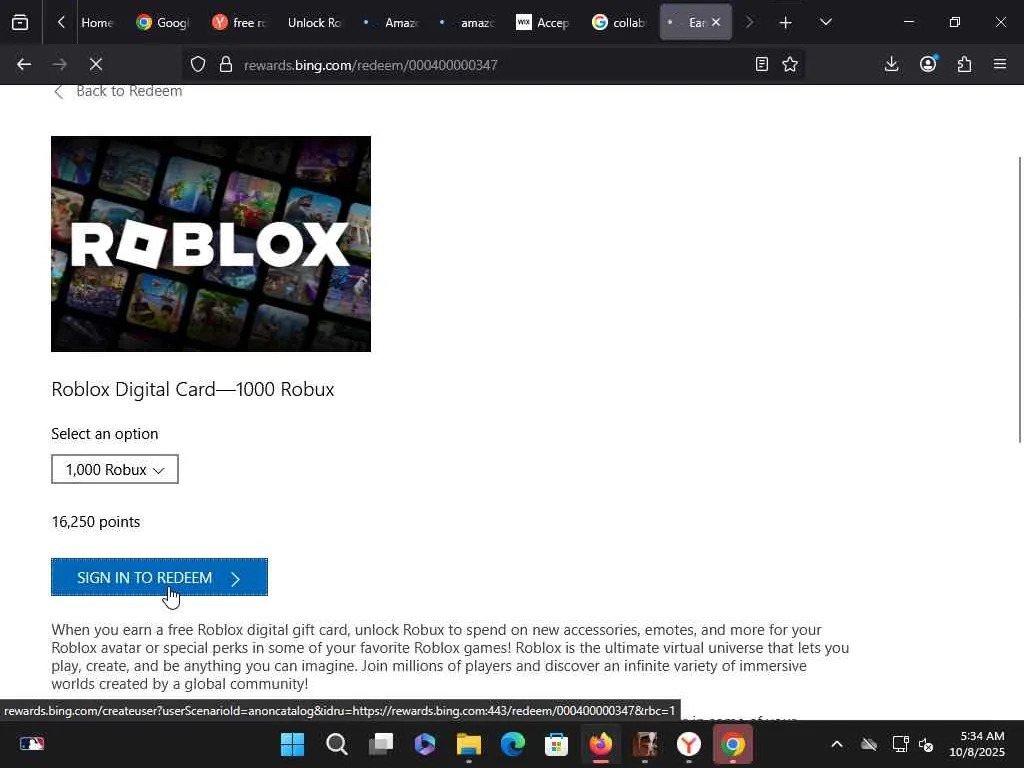Screen dimensions: 1024x768
Task: Go to Back to Redeem link
Action: pos(118,91)
